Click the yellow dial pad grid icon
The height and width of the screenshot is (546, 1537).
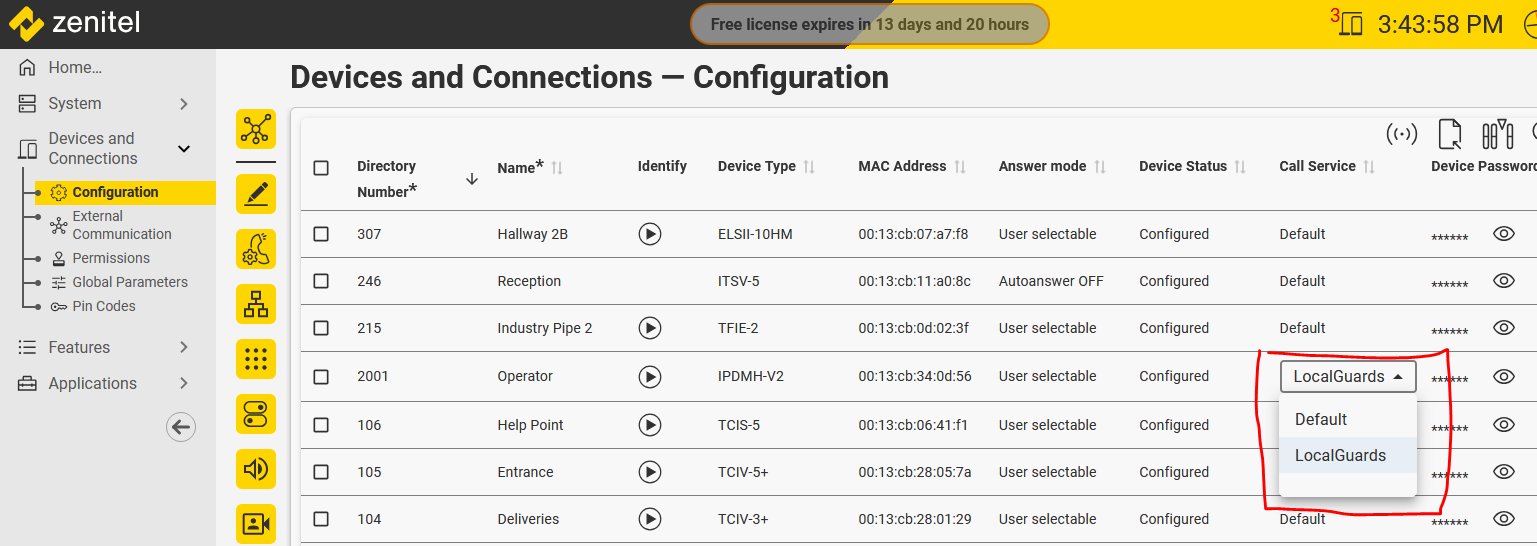pos(256,359)
